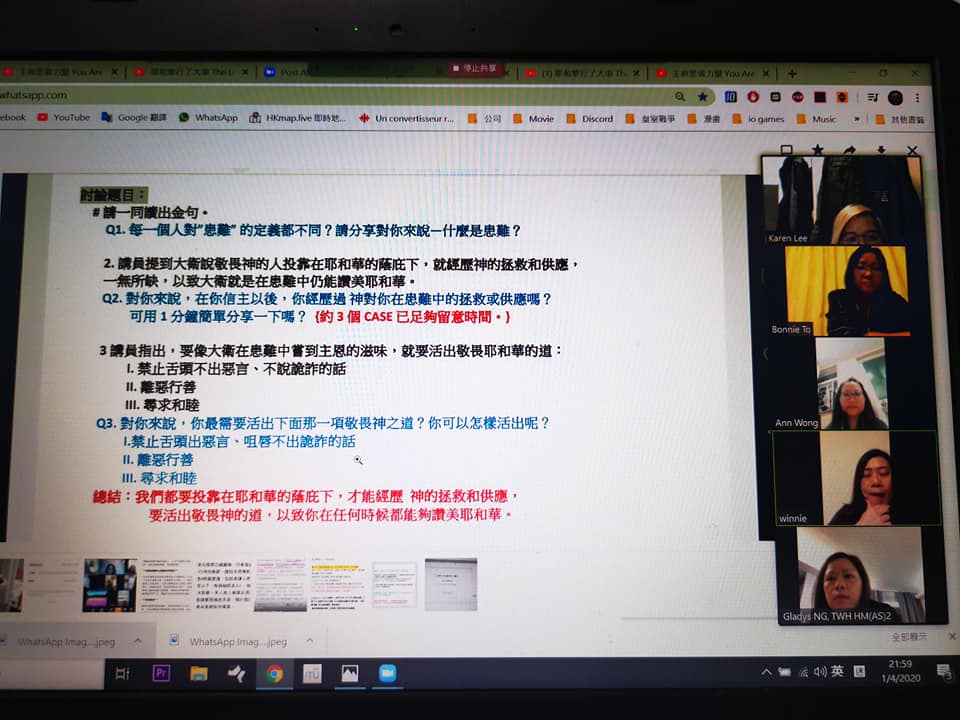
Task: Click the zoom magnifier icon in address bar
Action: pyautogui.click(x=680, y=96)
